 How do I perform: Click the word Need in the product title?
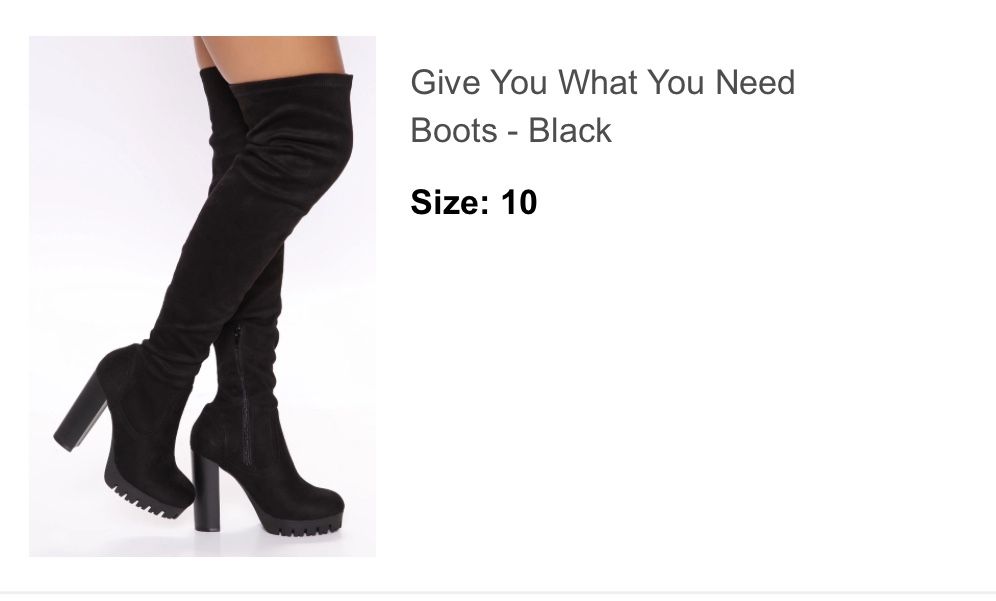(x=755, y=83)
